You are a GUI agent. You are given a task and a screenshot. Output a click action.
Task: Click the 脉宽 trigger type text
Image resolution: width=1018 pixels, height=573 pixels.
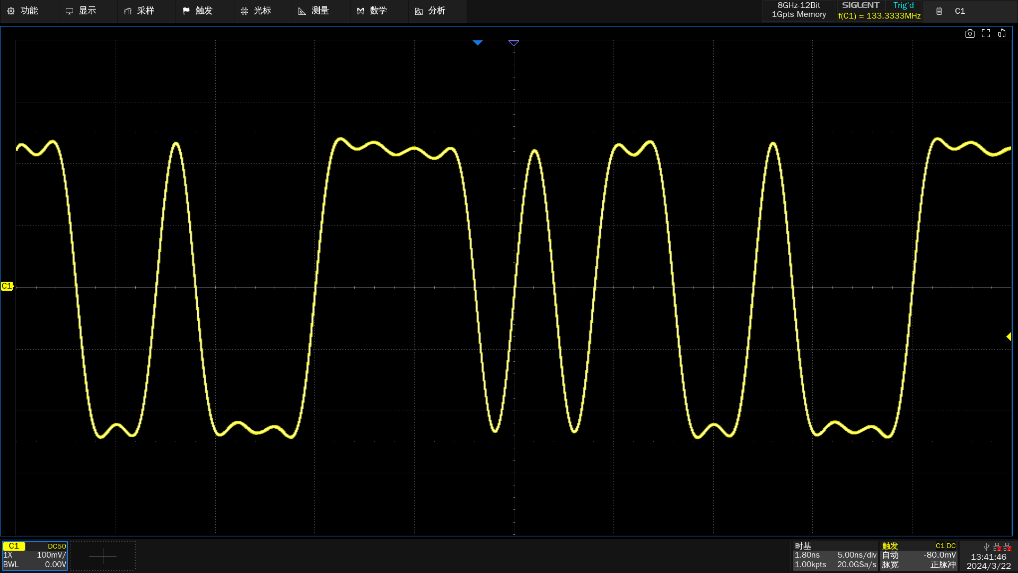890,565
